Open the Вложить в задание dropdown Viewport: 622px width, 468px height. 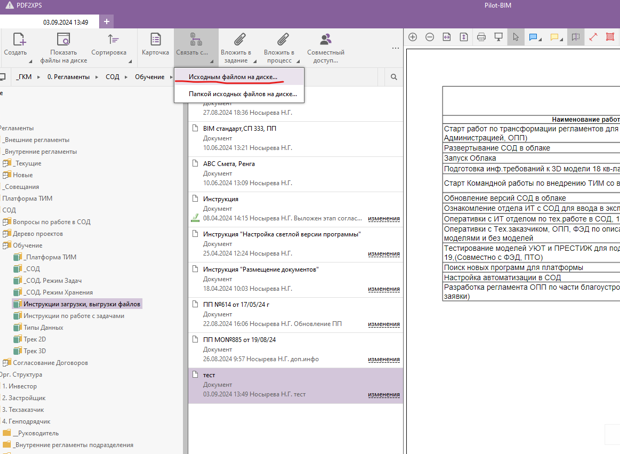[x=236, y=45]
